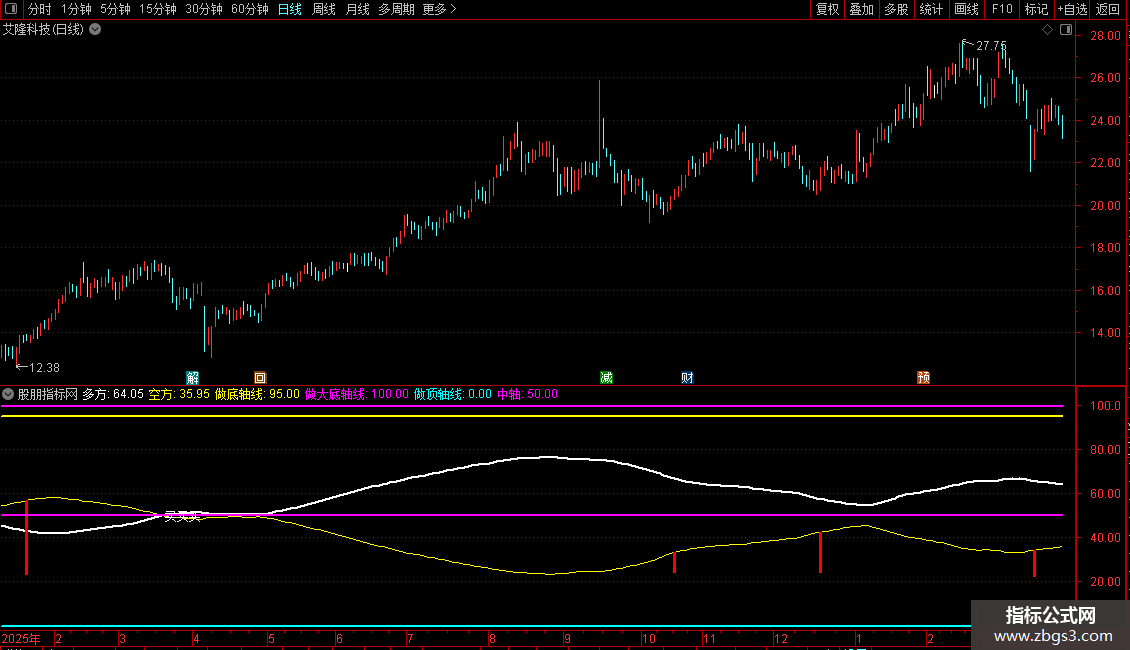Image resolution: width=1130 pixels, height=650 pixels.
Task: Toggle the left sidebar panel icon
Action: pos(11,9)
